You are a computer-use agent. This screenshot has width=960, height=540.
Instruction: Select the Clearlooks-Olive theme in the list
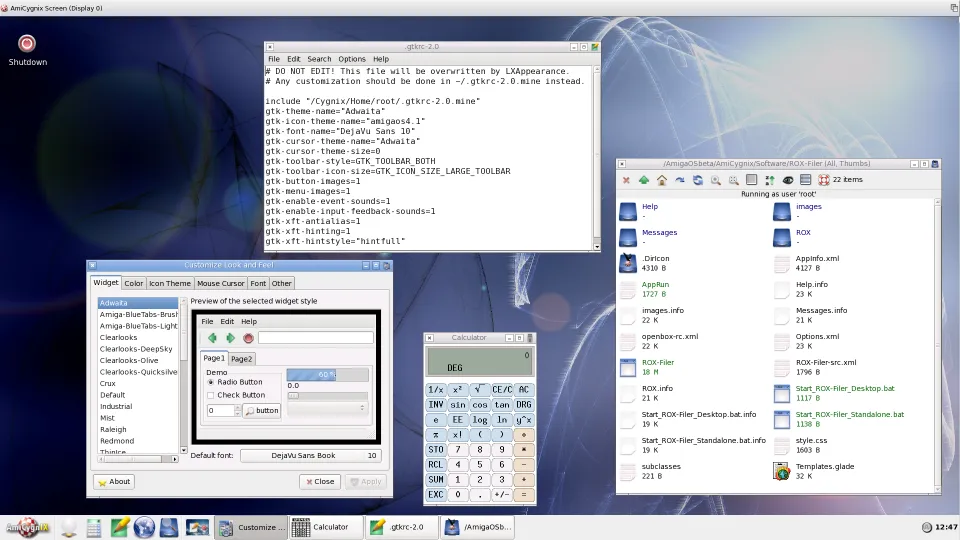pos(129,360)
